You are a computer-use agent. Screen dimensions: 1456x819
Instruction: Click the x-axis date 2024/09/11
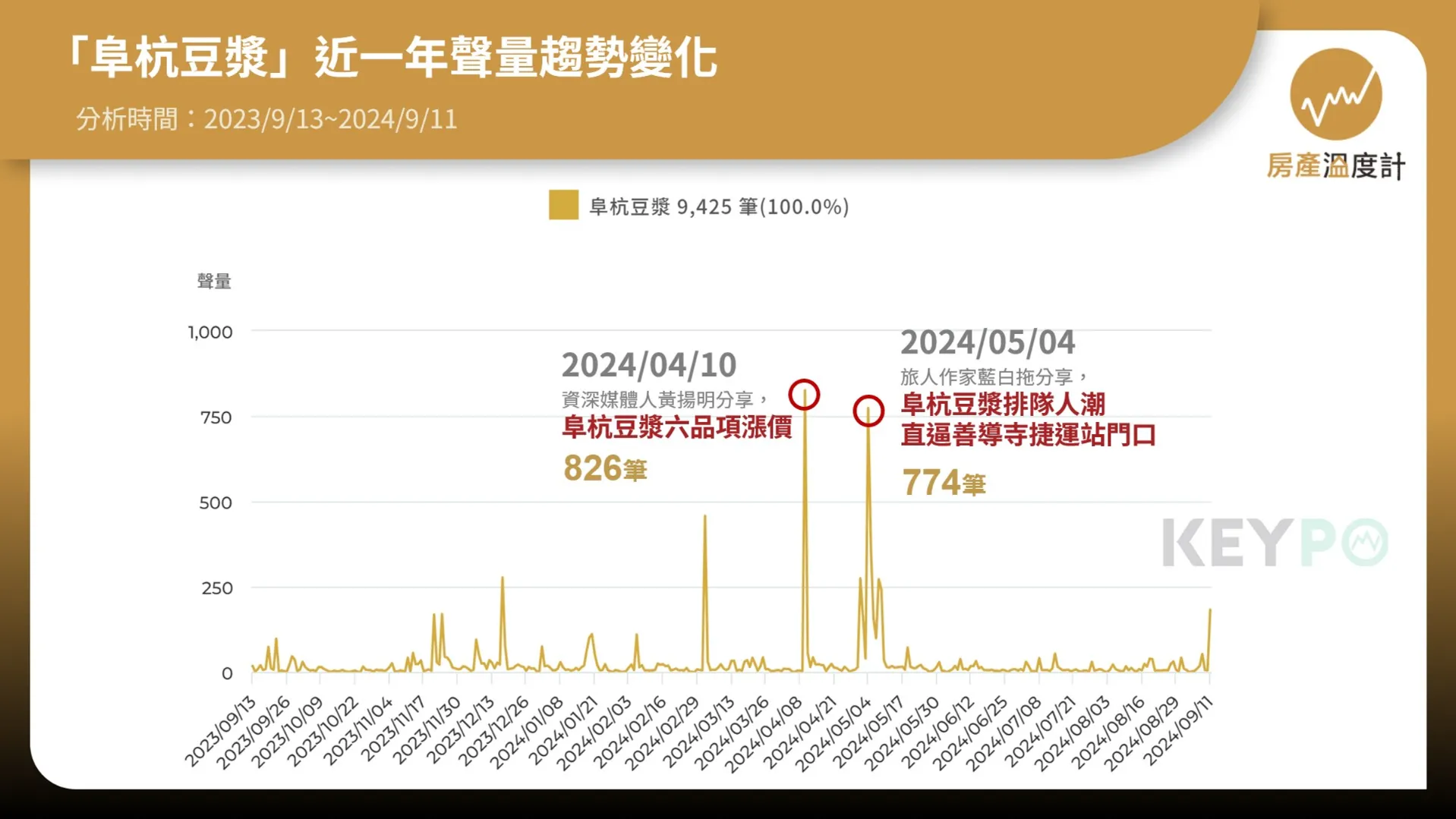coord(1177,732)
